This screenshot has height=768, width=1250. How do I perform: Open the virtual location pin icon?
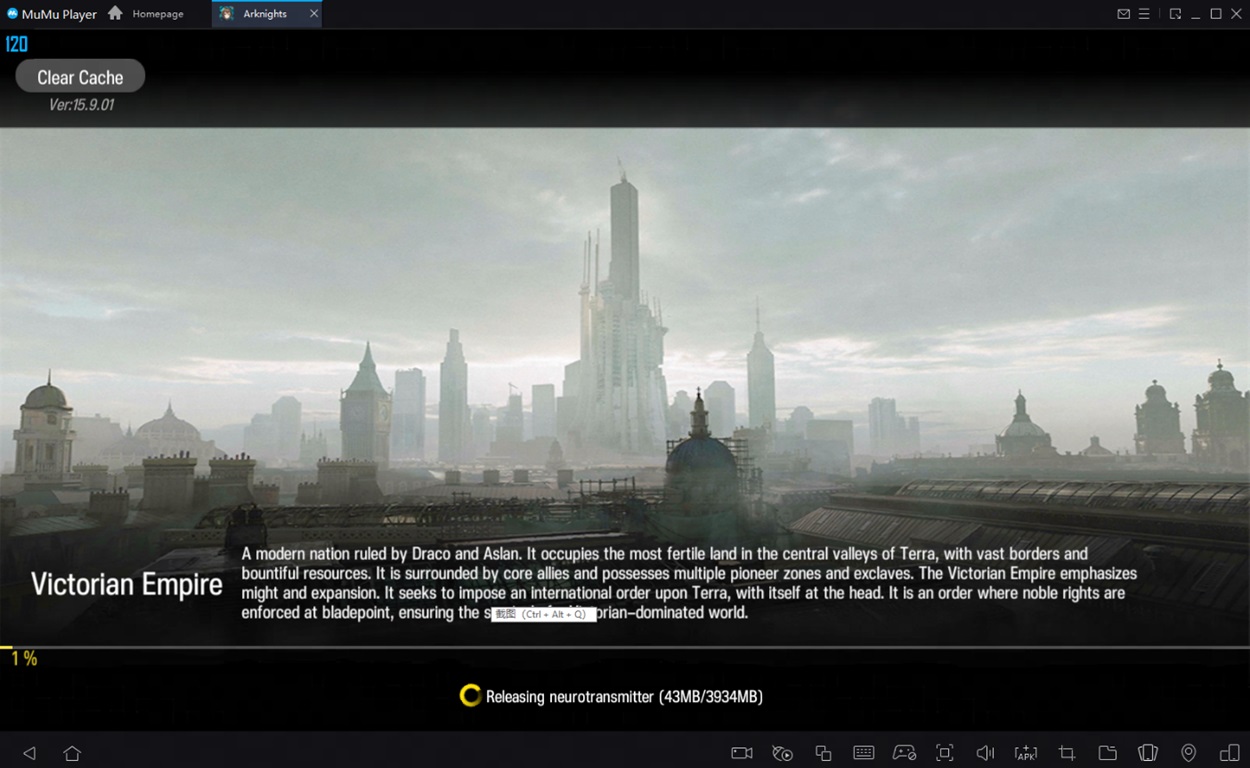click(x=1188, y=753)
